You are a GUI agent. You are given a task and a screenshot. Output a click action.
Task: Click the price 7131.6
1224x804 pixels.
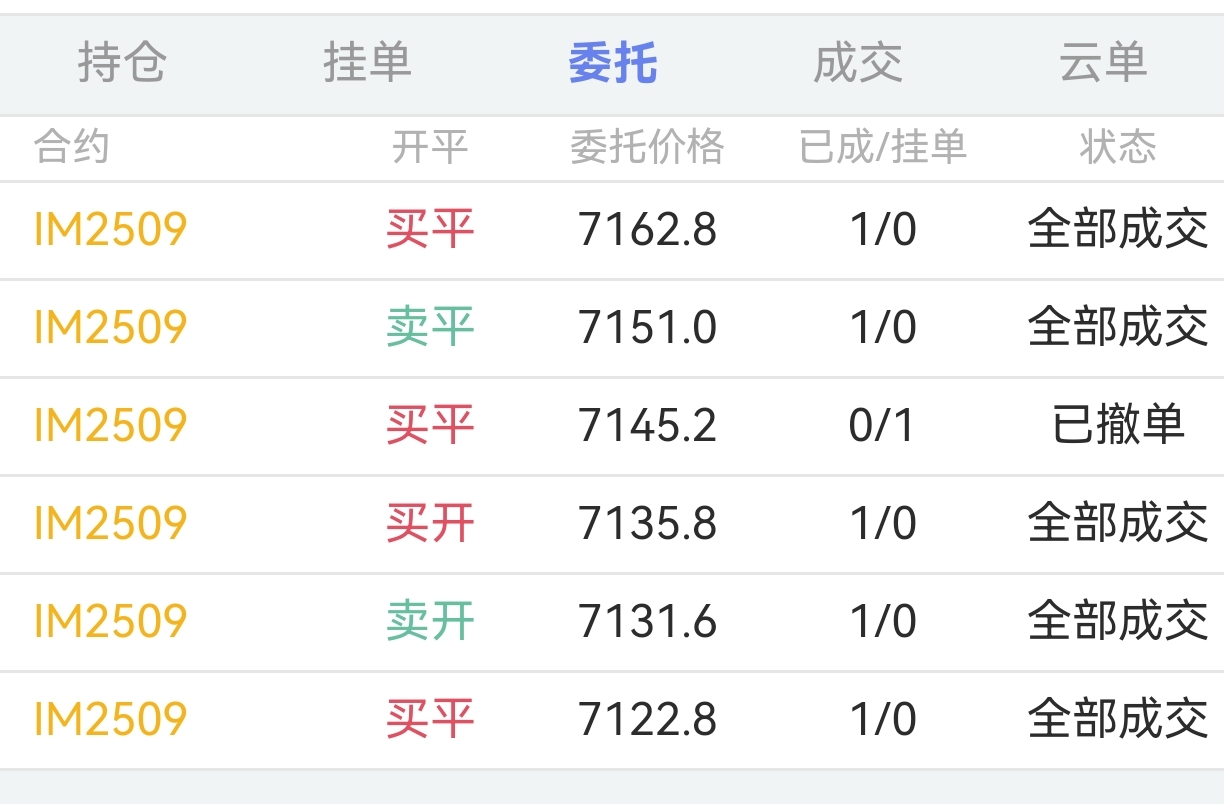coord(647,621)
